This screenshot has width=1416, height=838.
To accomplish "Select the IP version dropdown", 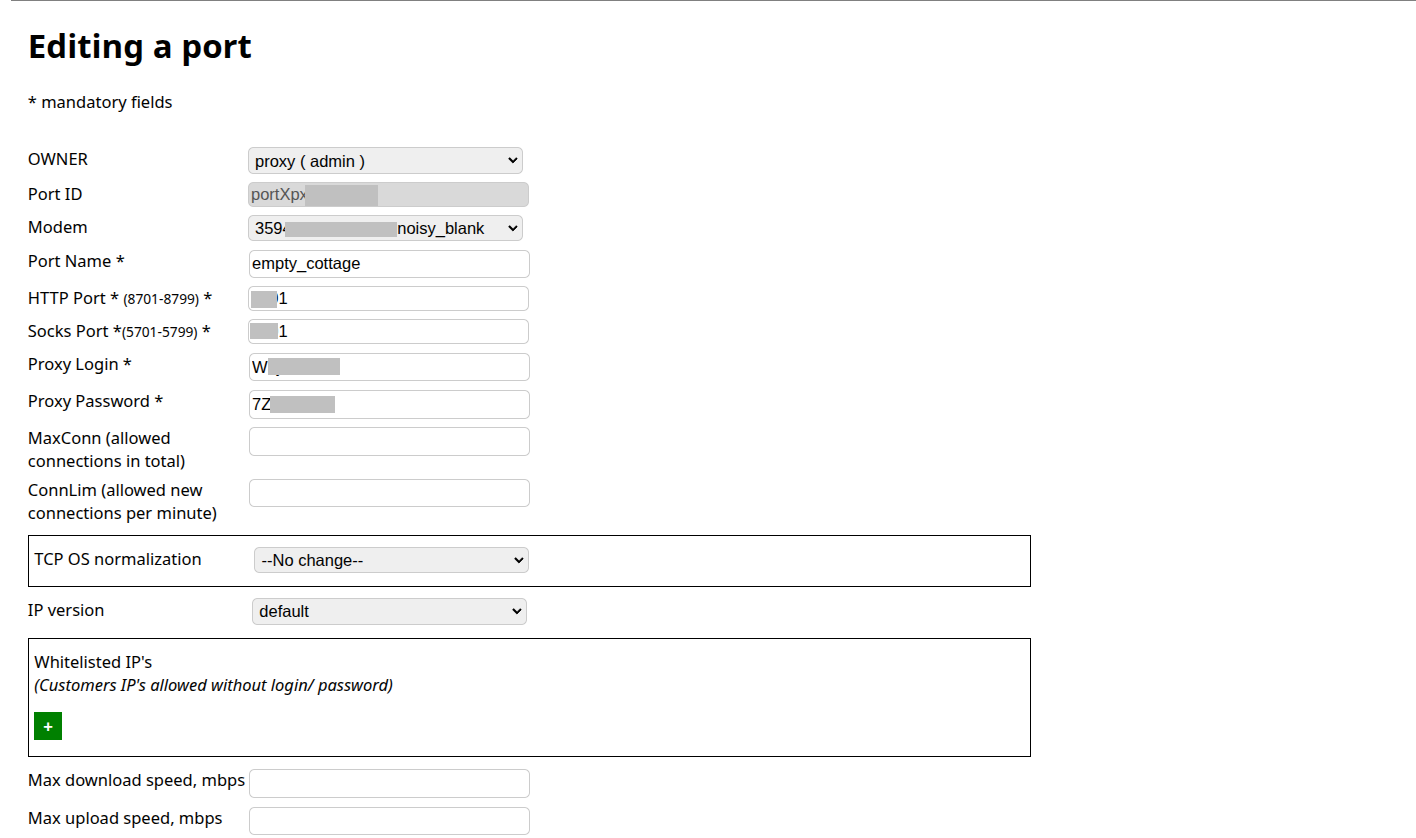I will (389, 611).
